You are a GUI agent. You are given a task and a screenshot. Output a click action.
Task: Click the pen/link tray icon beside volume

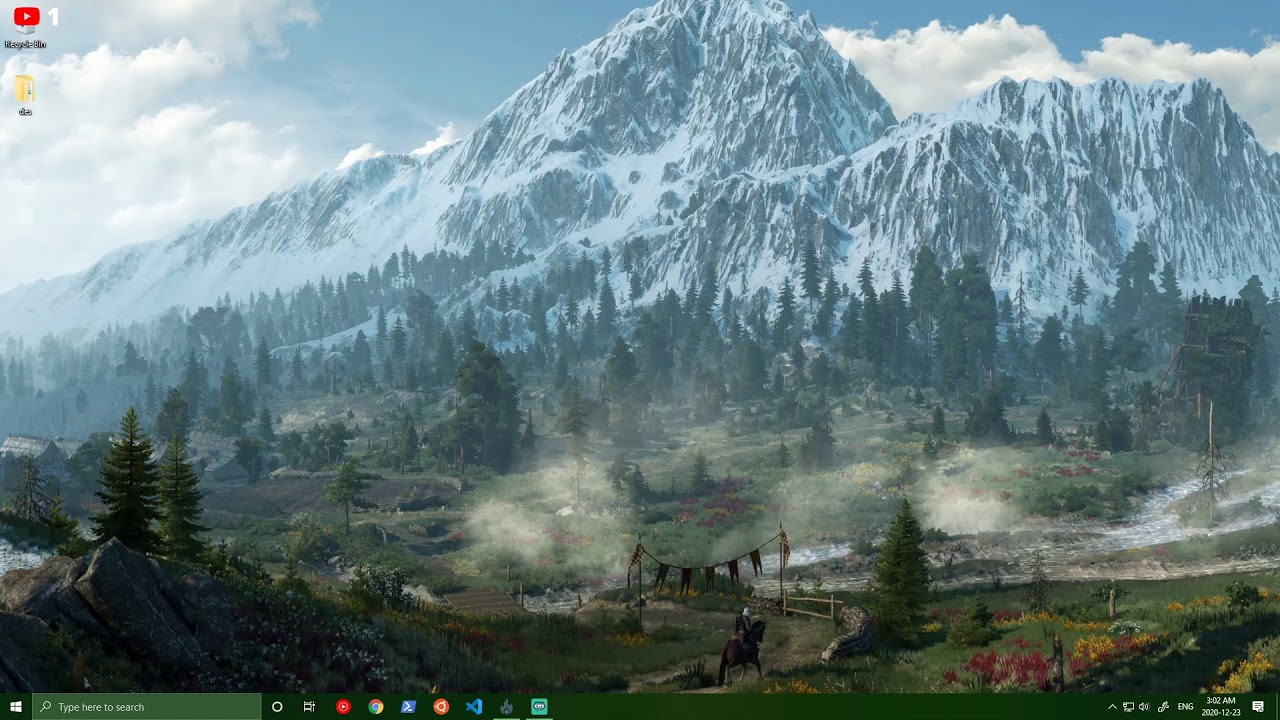click(x=1163, y=707)
